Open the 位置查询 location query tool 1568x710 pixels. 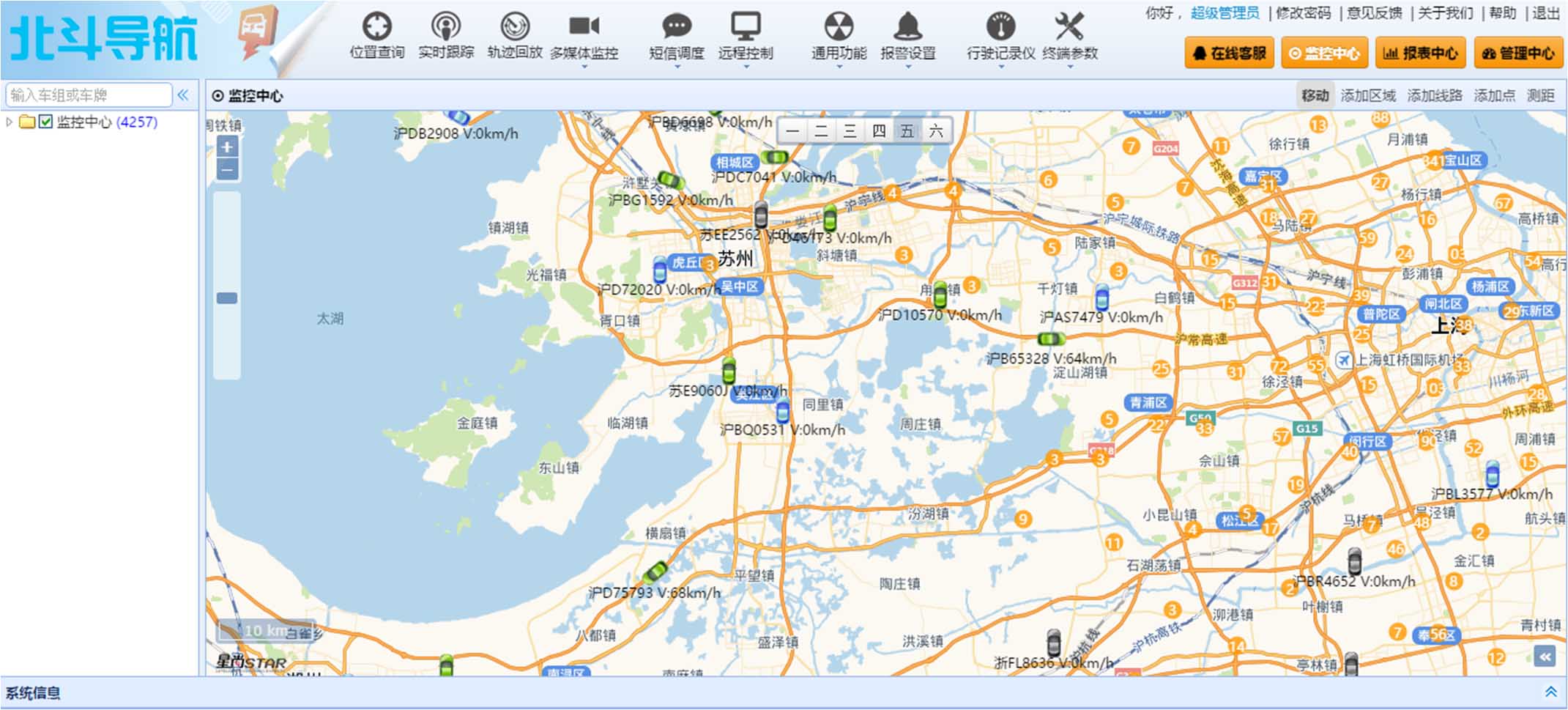(x=376, y=27)
